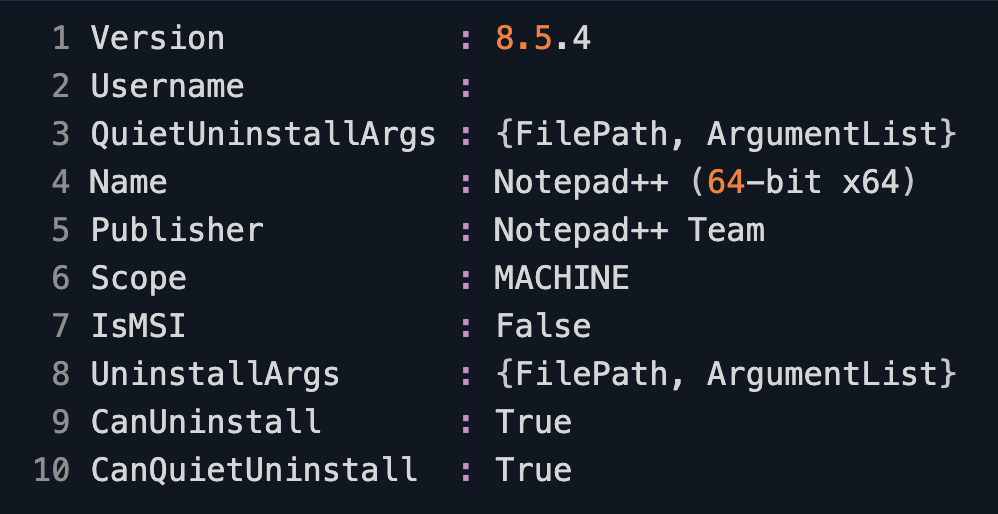Click line number 10 in the gutter
The width and height of the screenshot is (998, 514).
(x=51, y=470)
